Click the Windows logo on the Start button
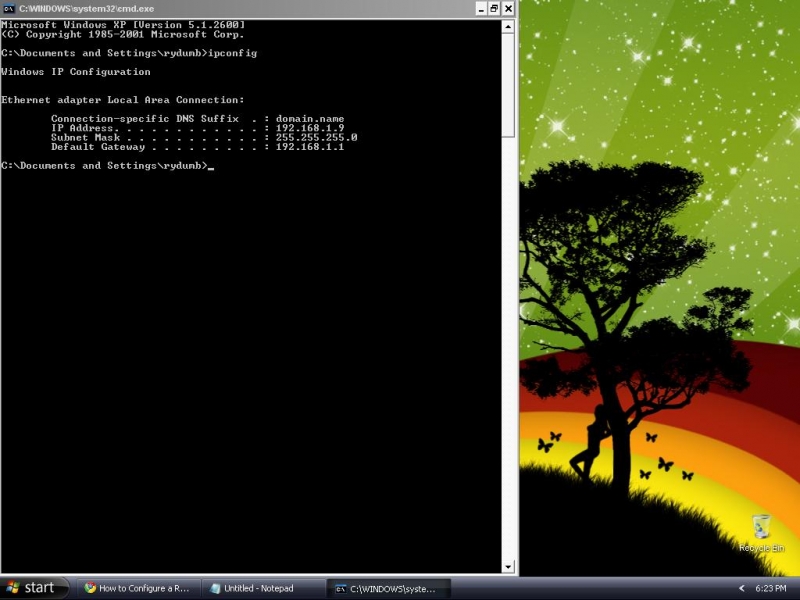The width and height of the screenshot is (800, 600). 13,588
